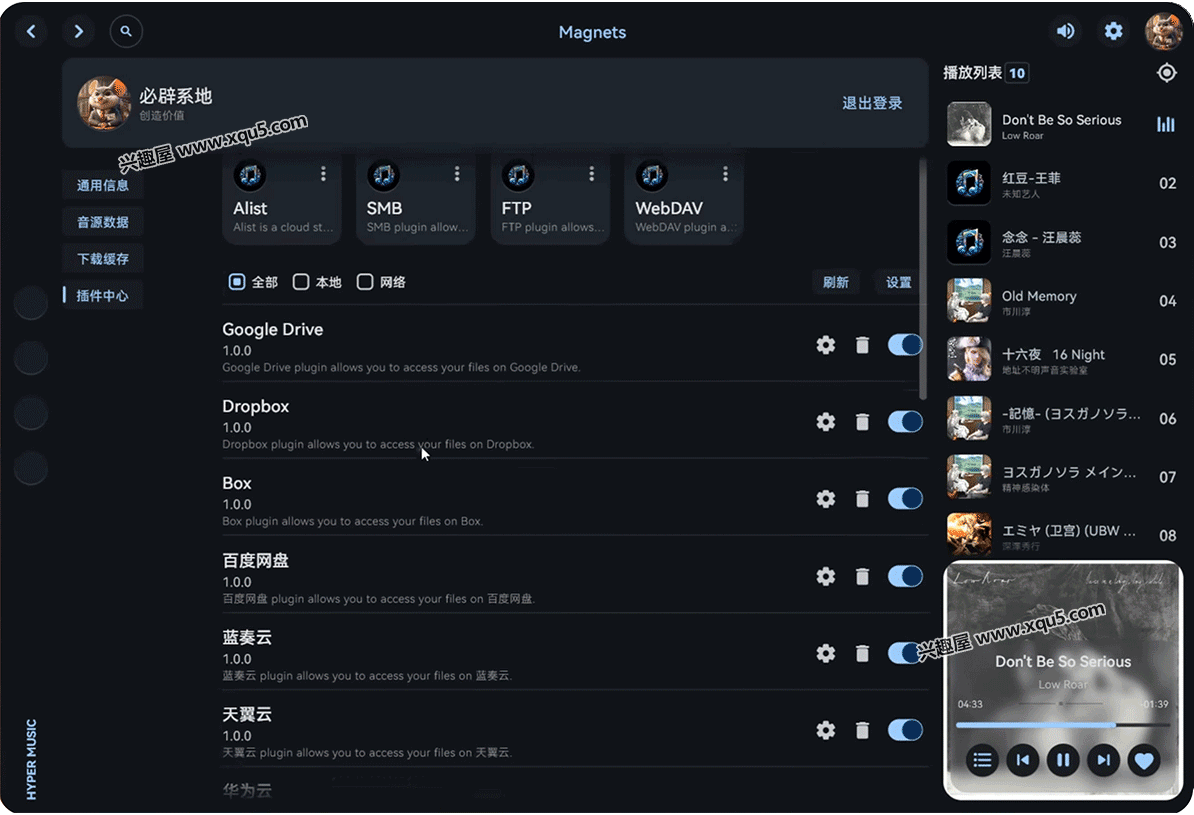1194x815 pixels.
Task: Delete the Google Drive plugin
Action: (x=862, y=345)
